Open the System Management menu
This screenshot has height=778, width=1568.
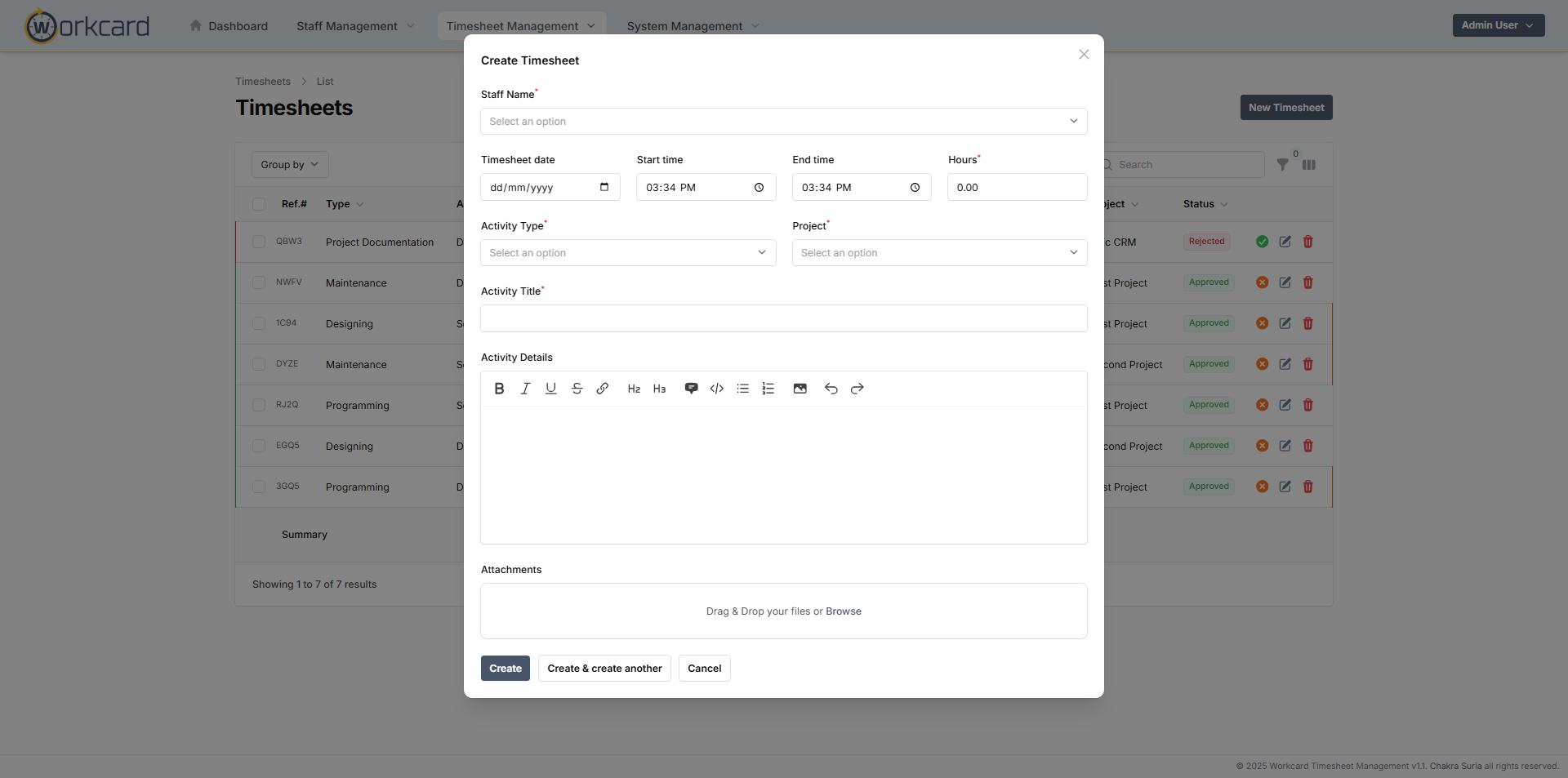693,26
